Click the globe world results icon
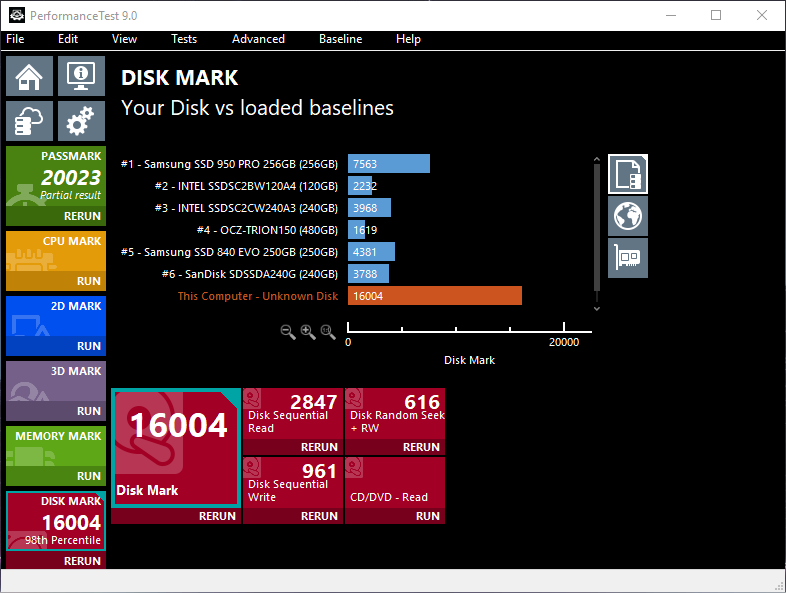 [x=628, y=216]
